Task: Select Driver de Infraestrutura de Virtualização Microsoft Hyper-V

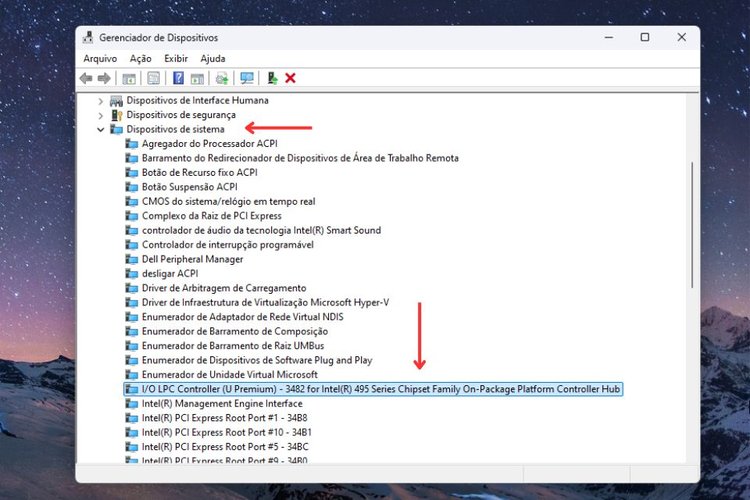Action: click(x=265, y=302)
